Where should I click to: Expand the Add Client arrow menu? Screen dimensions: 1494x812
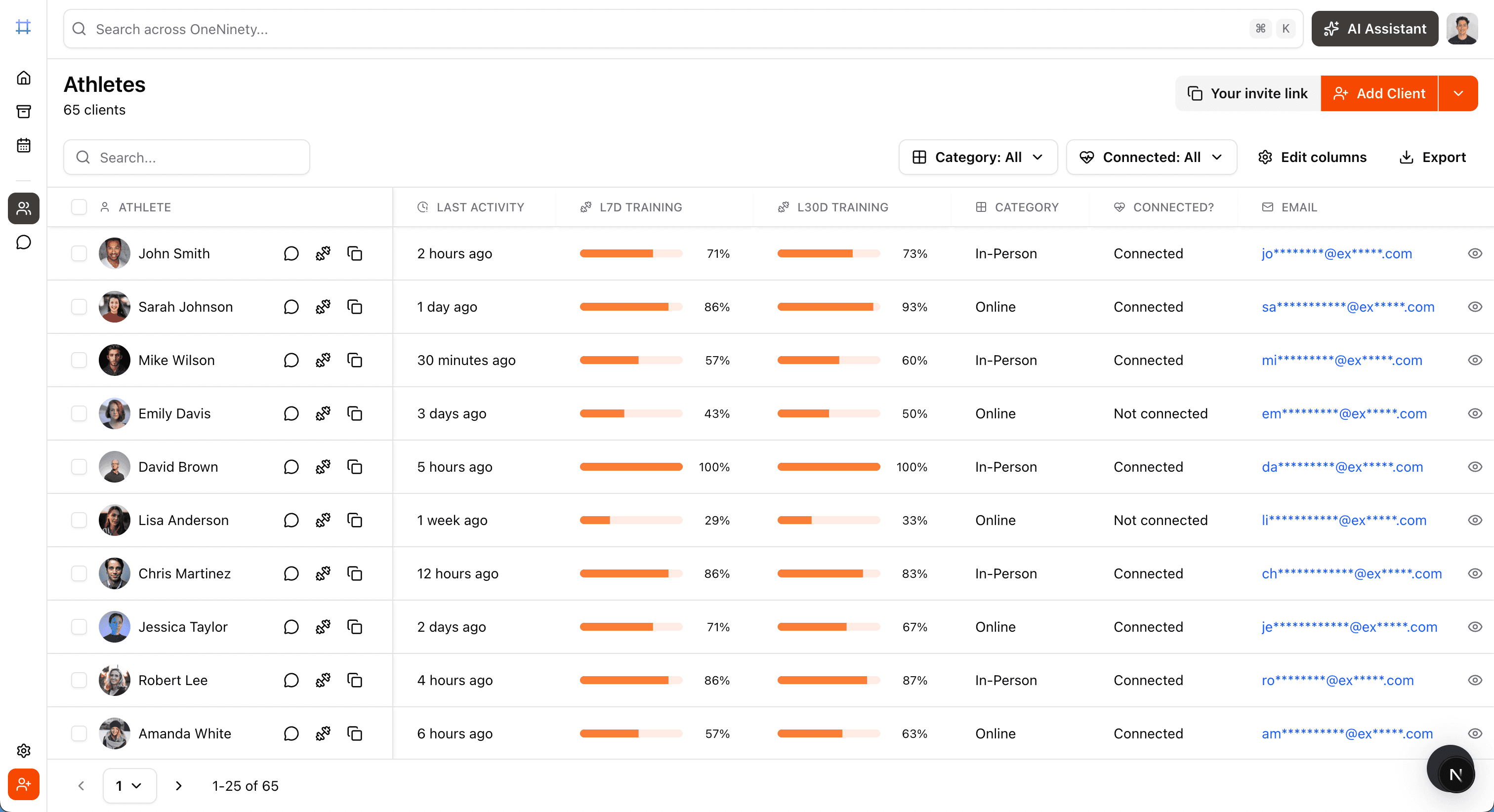[x=1458, y=93]
